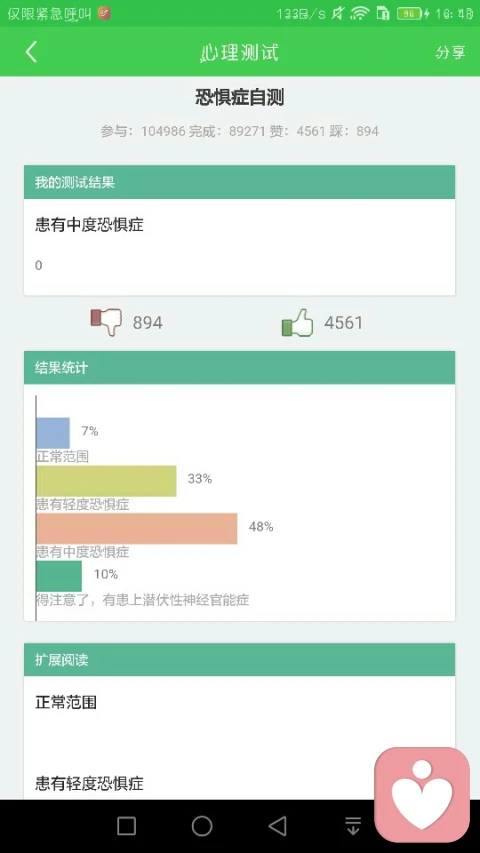This screenshot has height=853, width=480.
Task: Tap the square recent apps button
Action: point(126,826)
